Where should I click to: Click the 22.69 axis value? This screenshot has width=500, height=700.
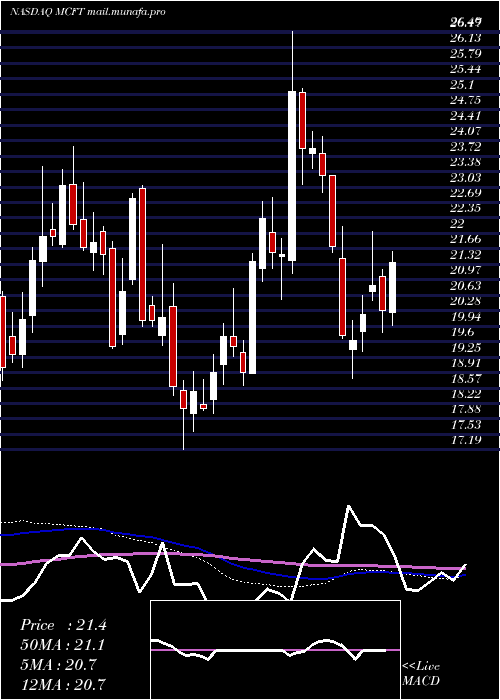466,193
